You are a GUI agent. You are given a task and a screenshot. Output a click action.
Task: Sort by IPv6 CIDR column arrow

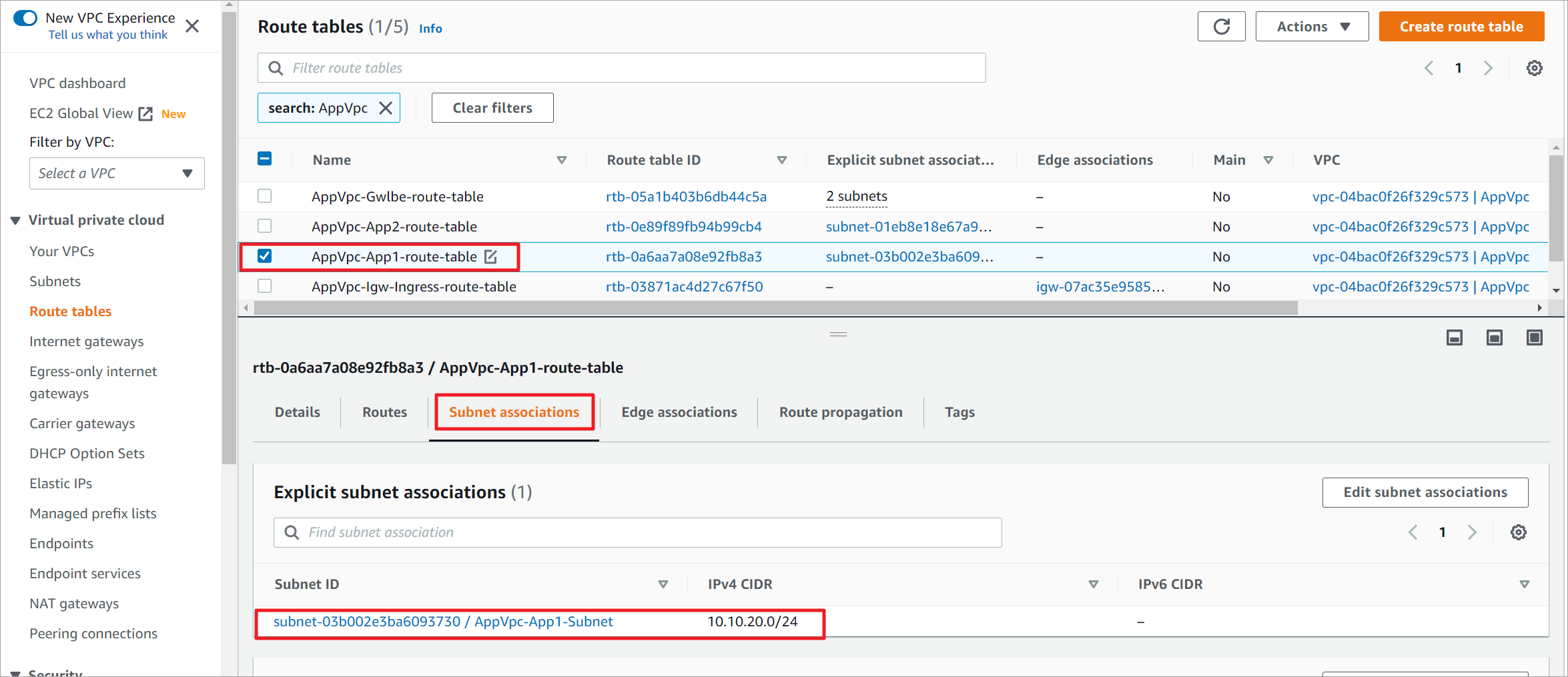tap(1525, 584)
